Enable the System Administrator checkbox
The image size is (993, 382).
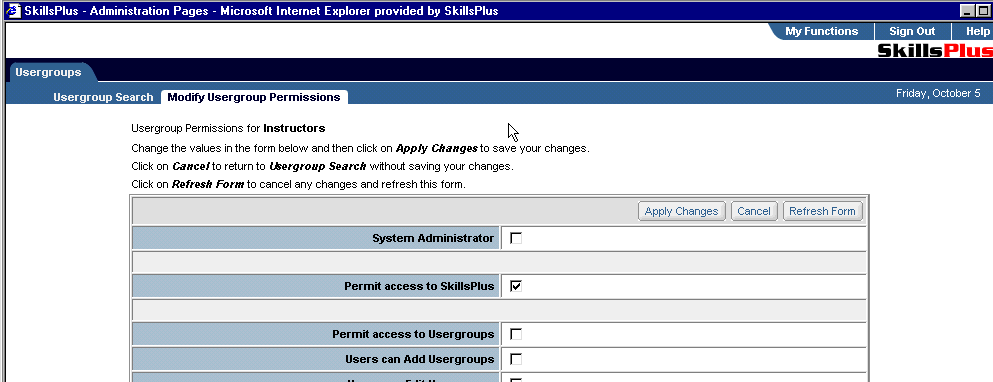click(x=516, y=238)
